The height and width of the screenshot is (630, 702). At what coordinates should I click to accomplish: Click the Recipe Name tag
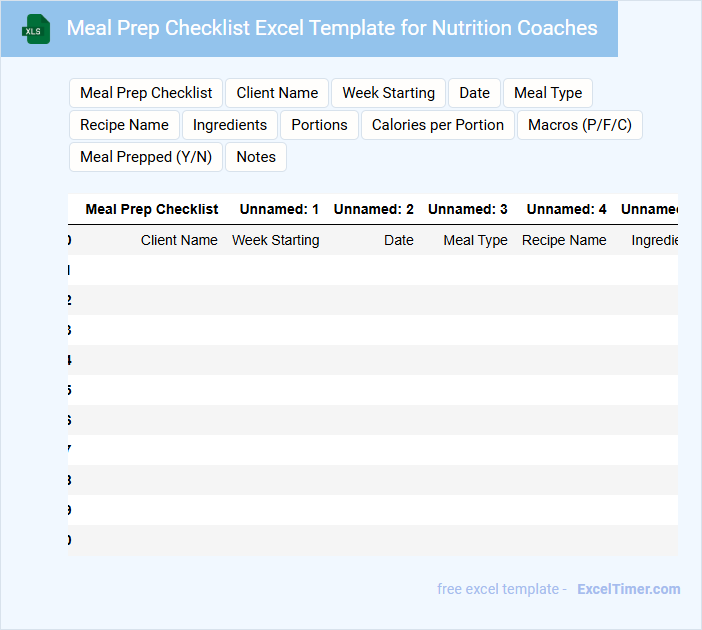(x=124, y=125)
